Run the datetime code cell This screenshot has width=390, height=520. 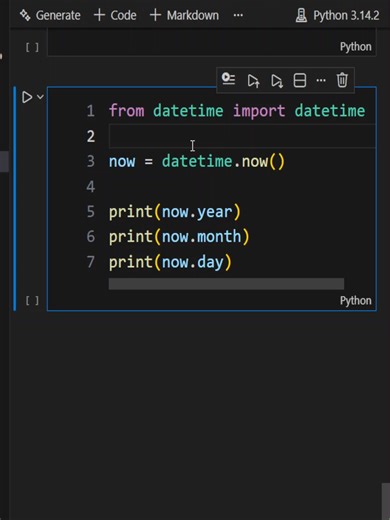(x=27, y=97)
